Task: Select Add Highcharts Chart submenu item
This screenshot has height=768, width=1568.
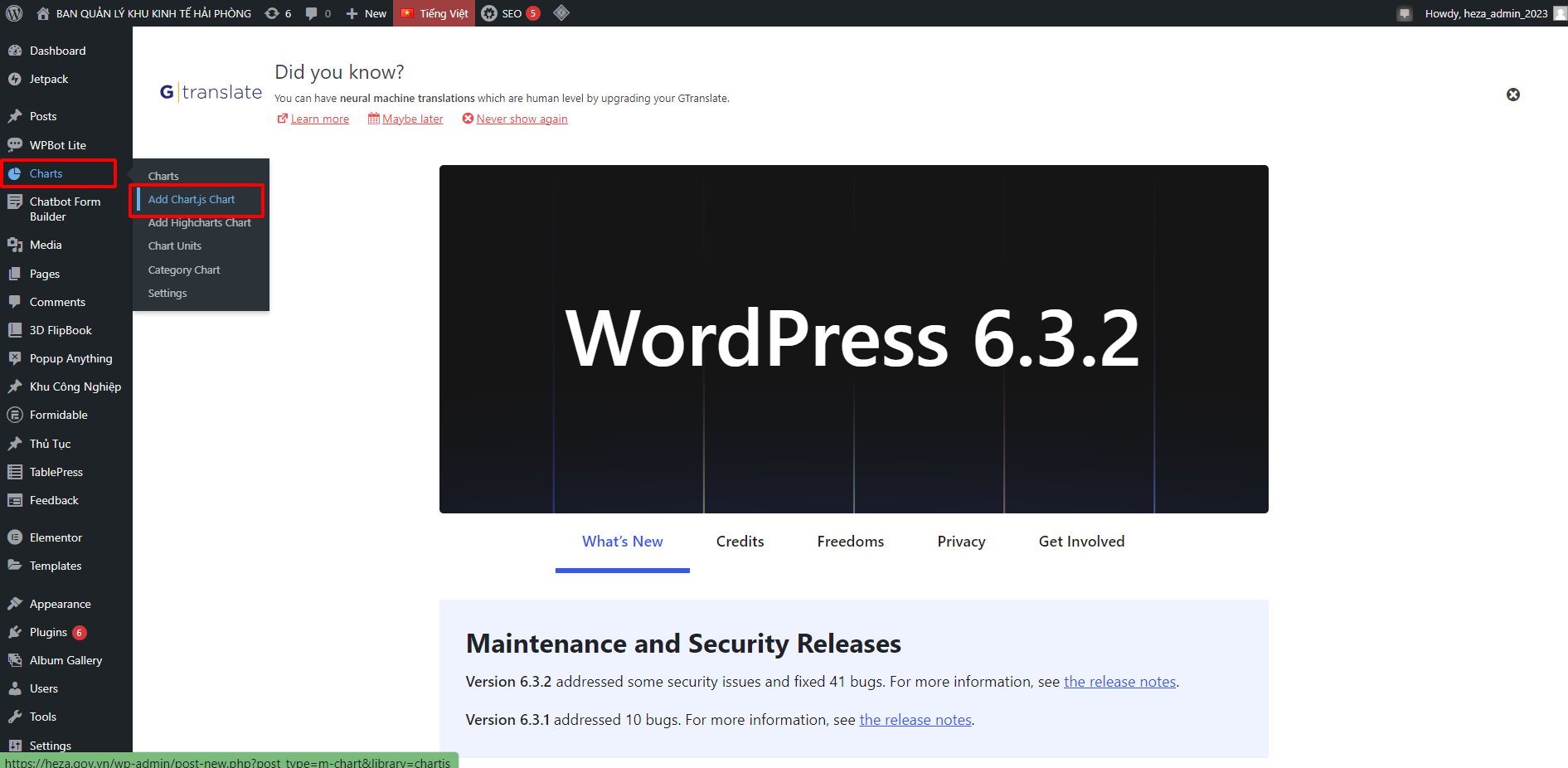Action: click(199, 223)
